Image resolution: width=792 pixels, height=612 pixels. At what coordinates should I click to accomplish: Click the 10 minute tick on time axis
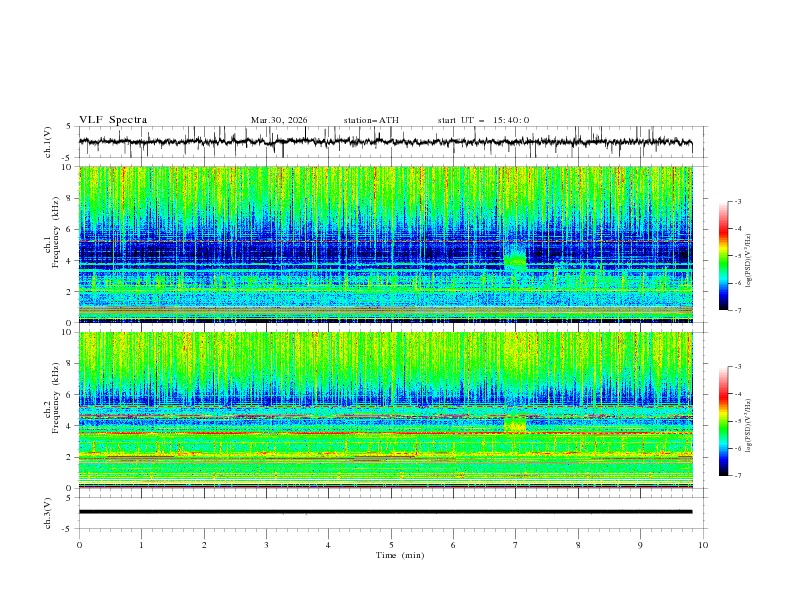[x=703, y=545]
